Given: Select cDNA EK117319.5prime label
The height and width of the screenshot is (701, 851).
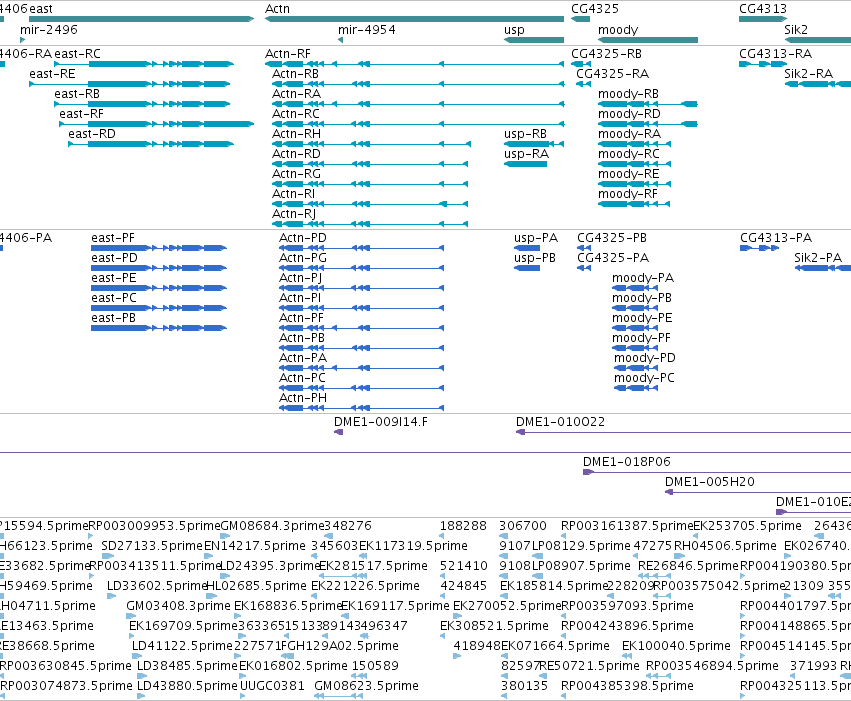Looking at the screenshot, I should tap(413, 546).
